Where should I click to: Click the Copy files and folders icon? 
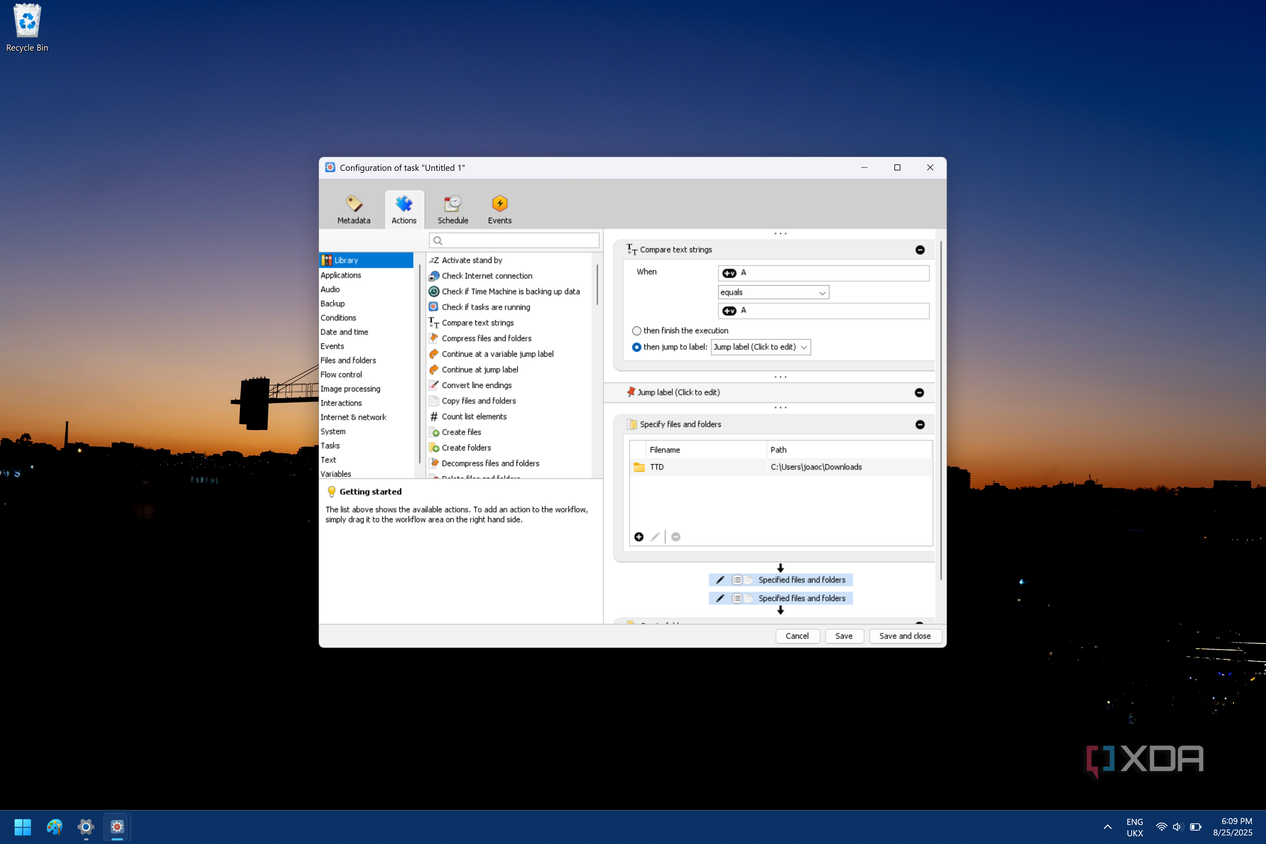point(434,401)
